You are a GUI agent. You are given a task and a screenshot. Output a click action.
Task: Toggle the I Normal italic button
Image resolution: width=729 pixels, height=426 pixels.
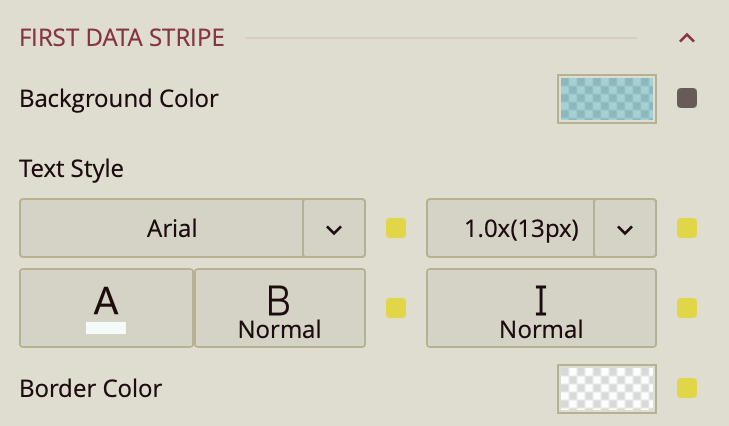[x=541, y=307]
